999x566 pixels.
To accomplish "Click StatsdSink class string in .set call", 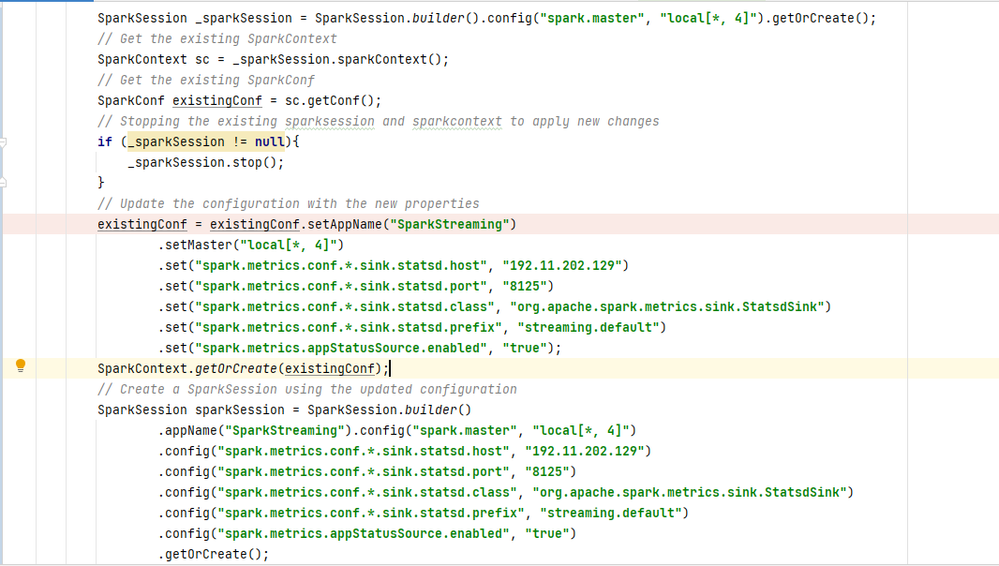I will point(670,306).
